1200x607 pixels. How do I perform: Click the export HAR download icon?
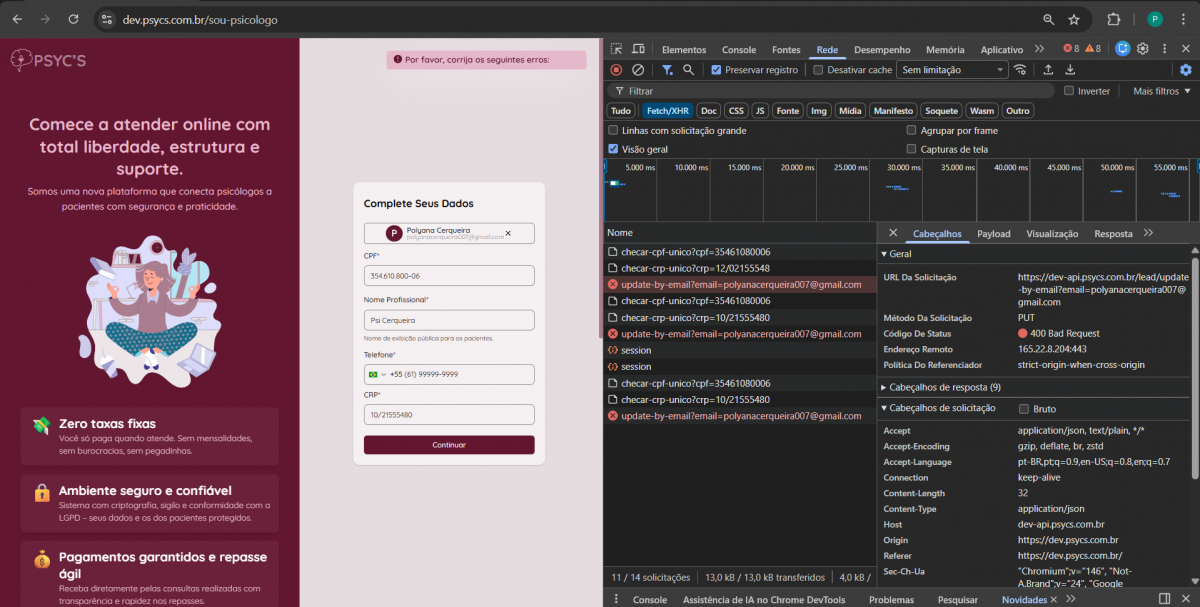click(1070, 70)
